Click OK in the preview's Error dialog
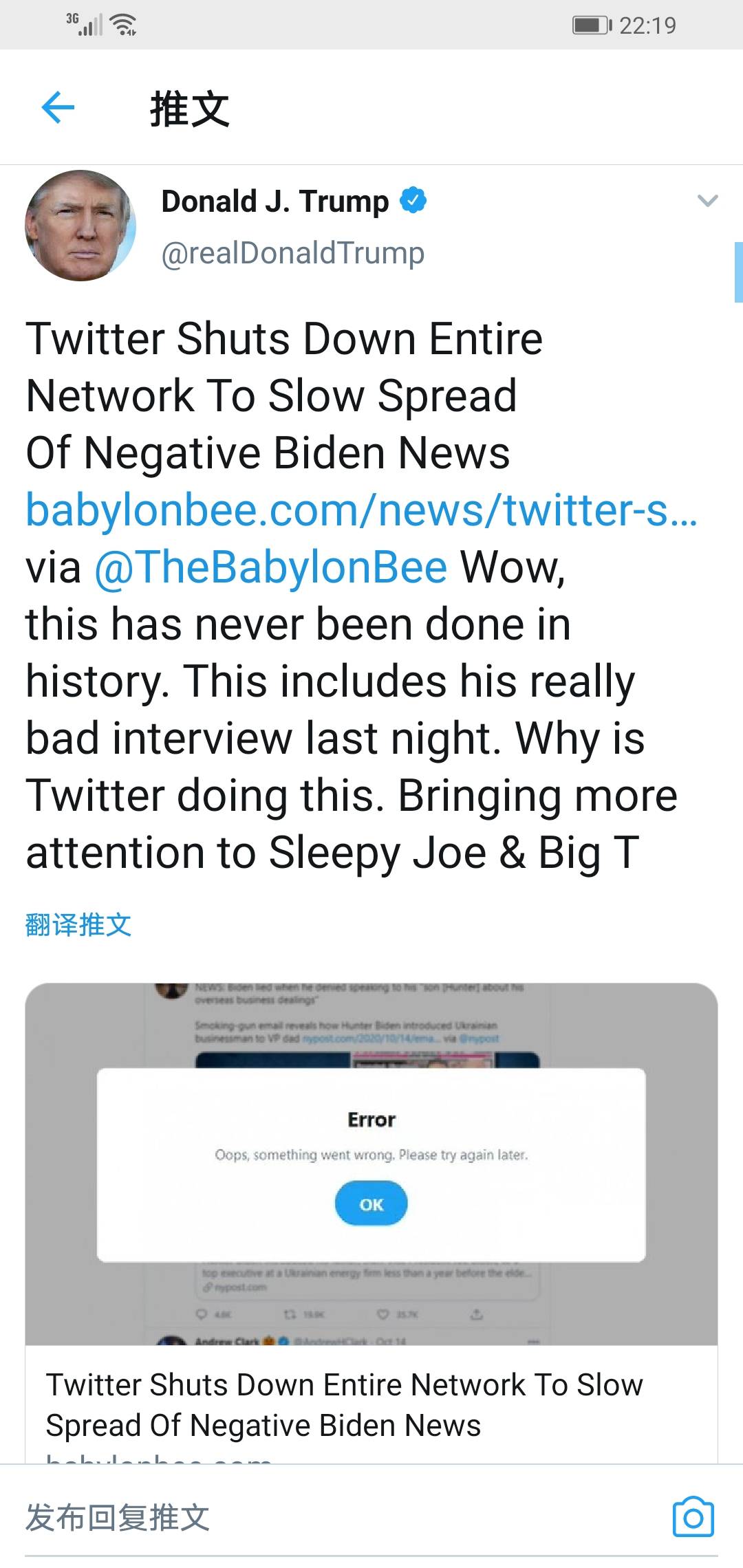 [371, 1204]
